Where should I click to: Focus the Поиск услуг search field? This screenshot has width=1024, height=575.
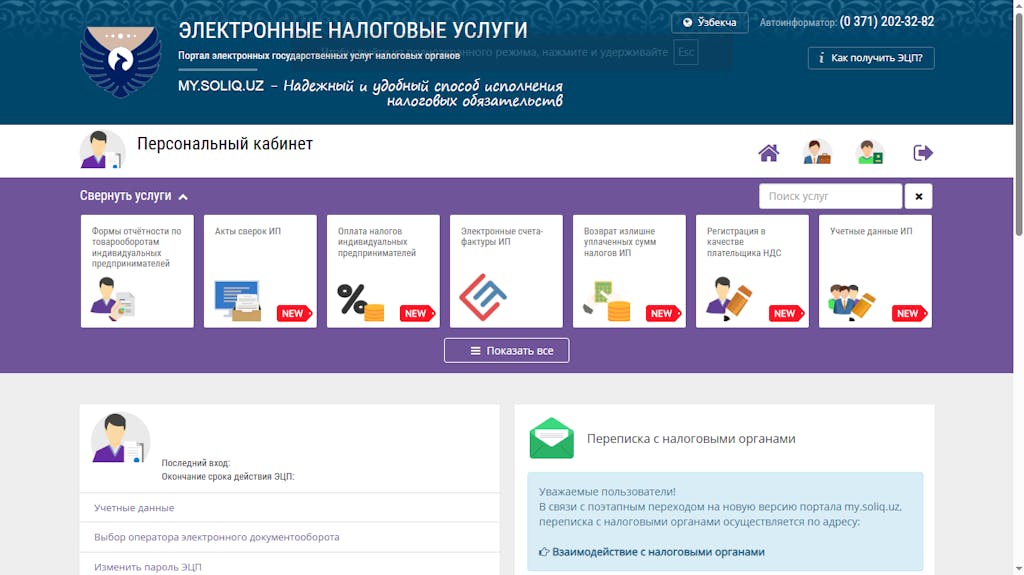pyautogui.click(x=830, y=196)
